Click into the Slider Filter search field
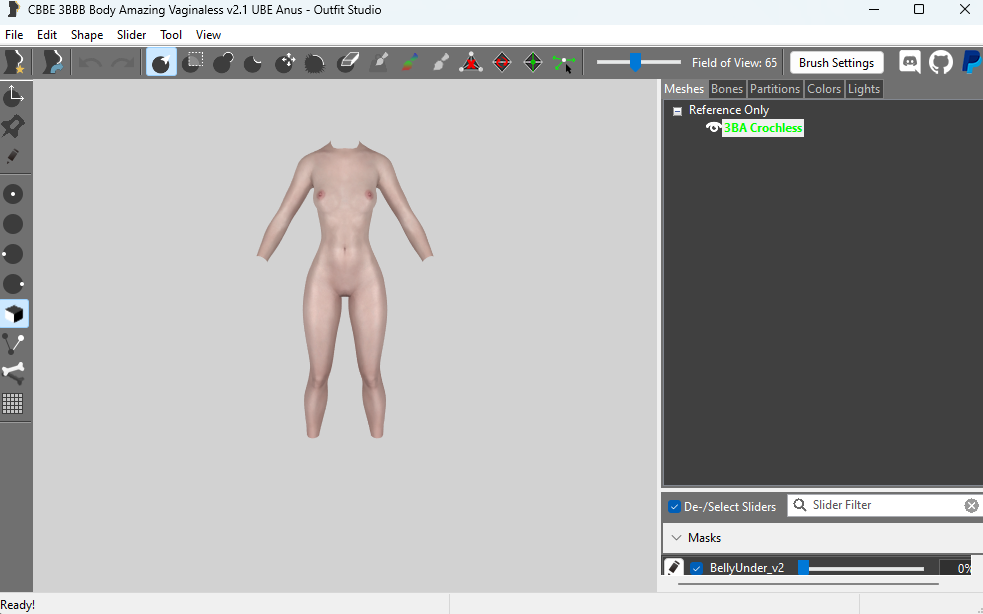This screenshot has width=983, height=614. tap(884, 505)
